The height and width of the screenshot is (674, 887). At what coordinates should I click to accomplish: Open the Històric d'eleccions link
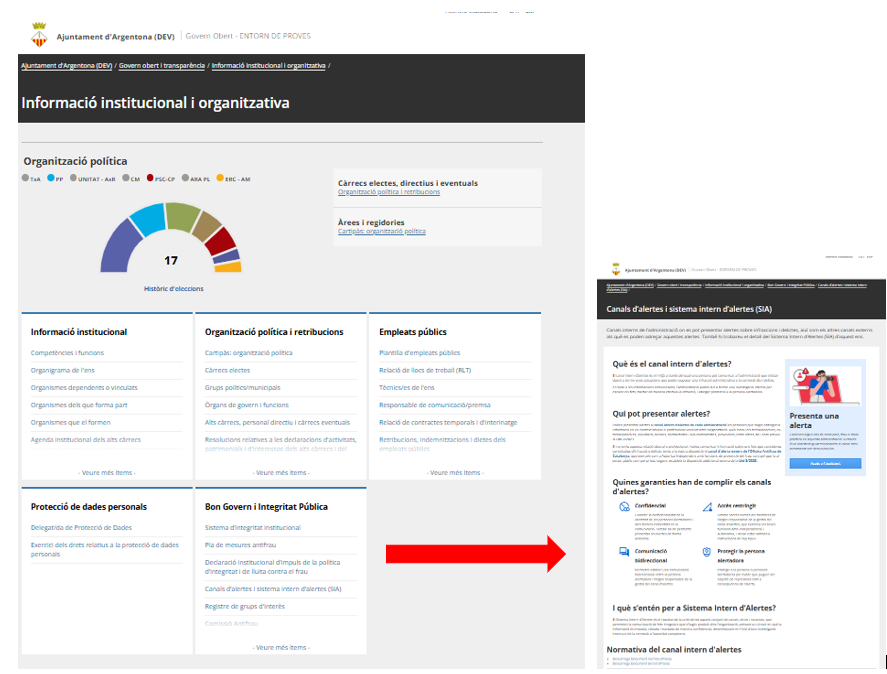[173, 288]
